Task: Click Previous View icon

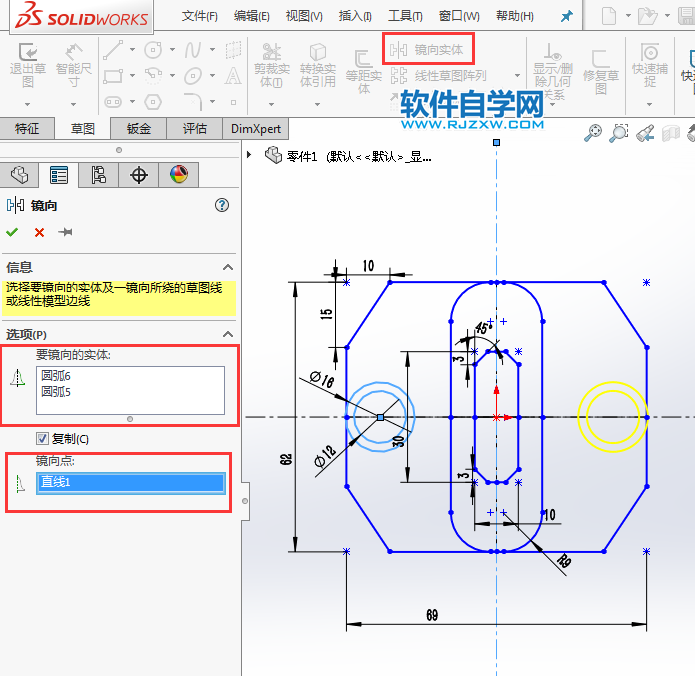Action: 645,133
